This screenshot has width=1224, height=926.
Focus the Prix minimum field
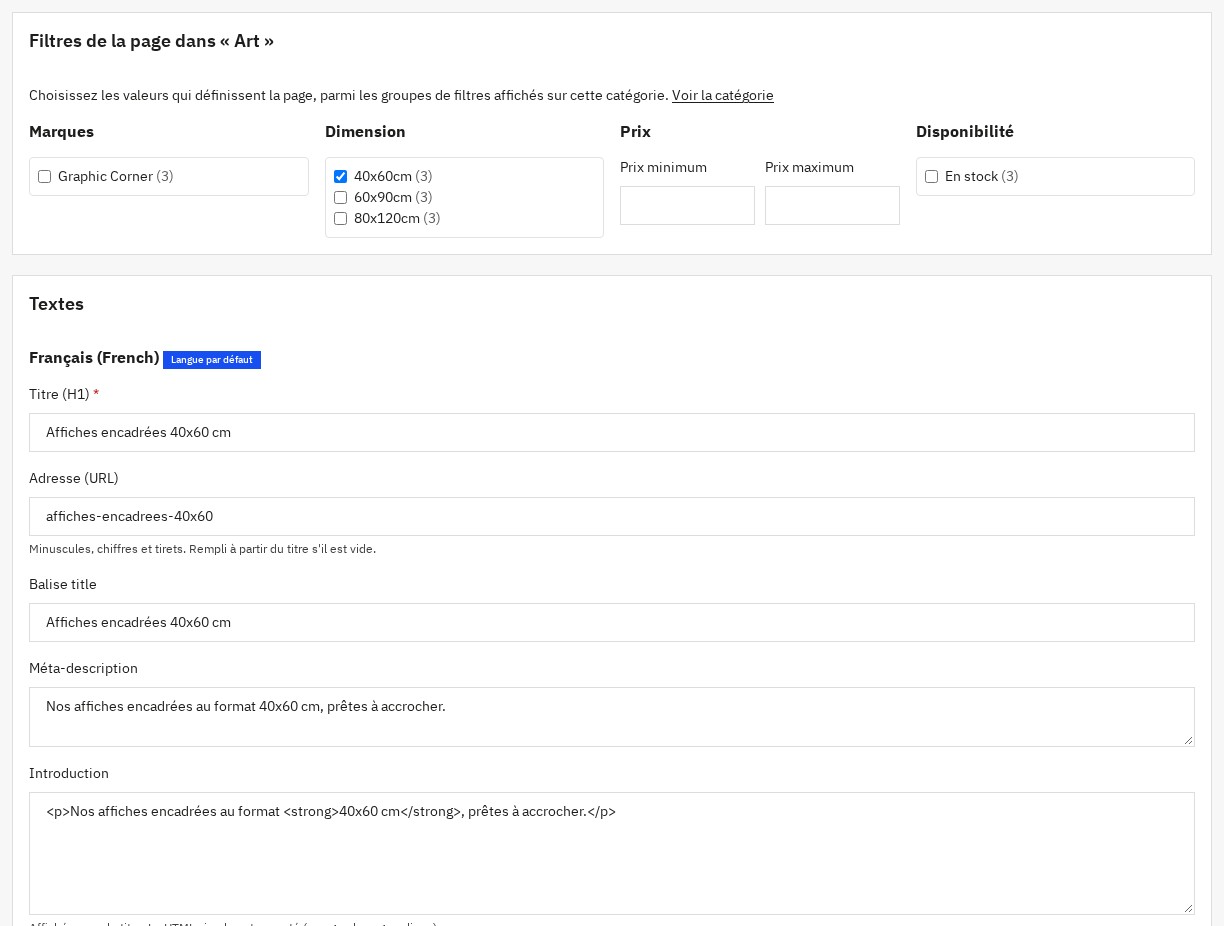tap(687, 205)
